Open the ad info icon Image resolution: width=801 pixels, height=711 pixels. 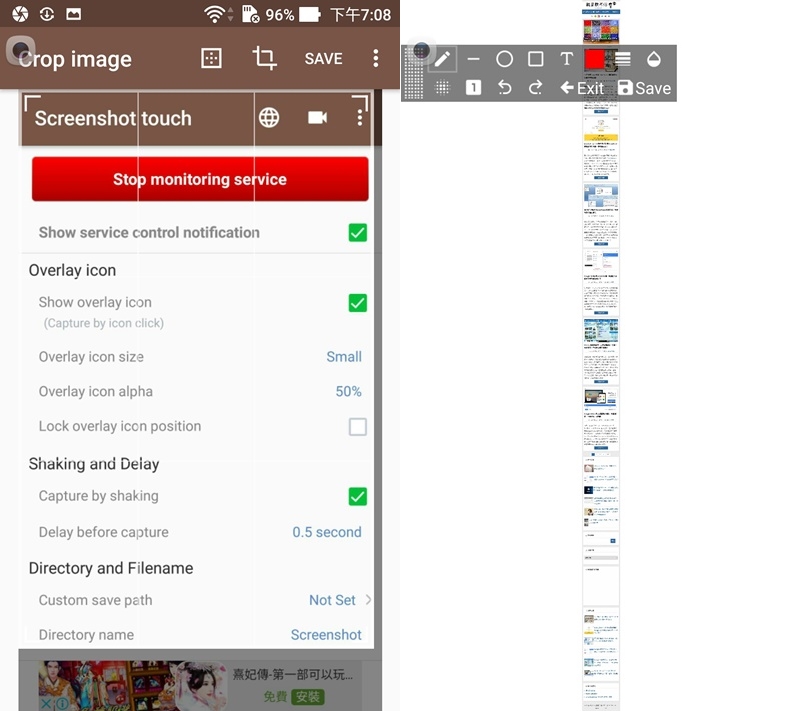[x=61, y=704]
